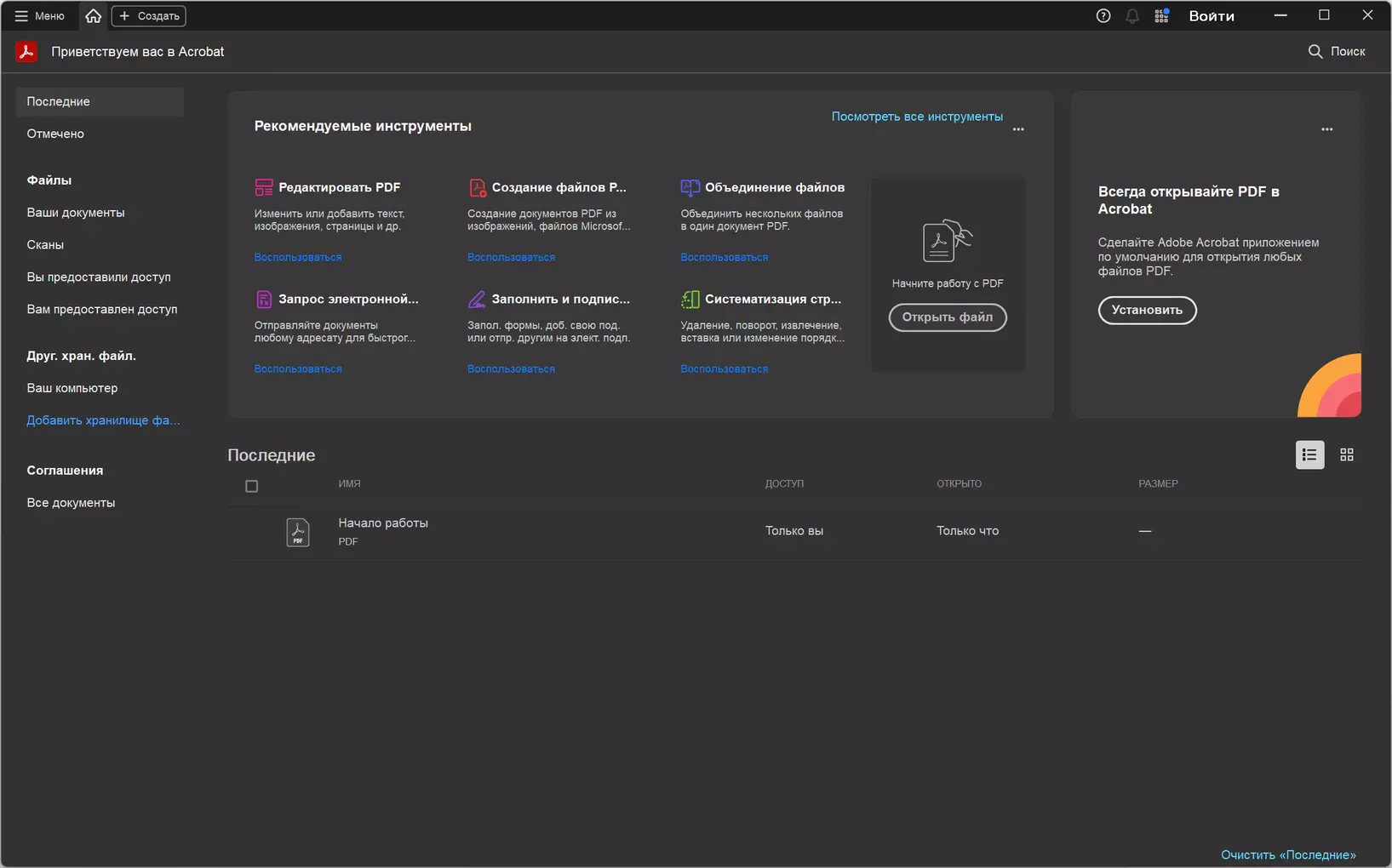This screenshot has height=868, width=1392.
Task: Close the Acrobat window
Action: (1367, 15)
